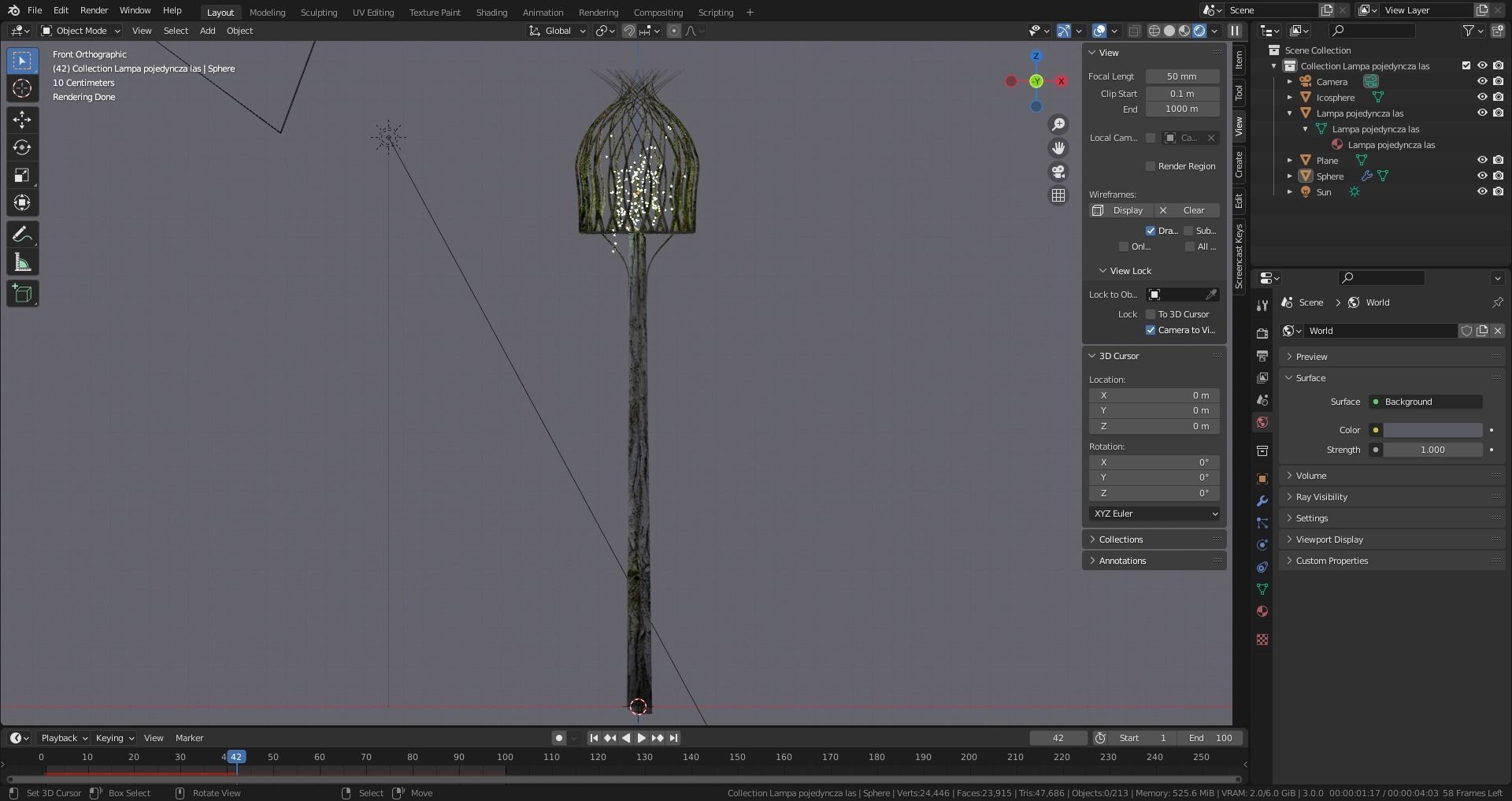Hide Camera in viewport via eye icon
This screenshot has height=801, width=1512.
(x=1482, y=81)
